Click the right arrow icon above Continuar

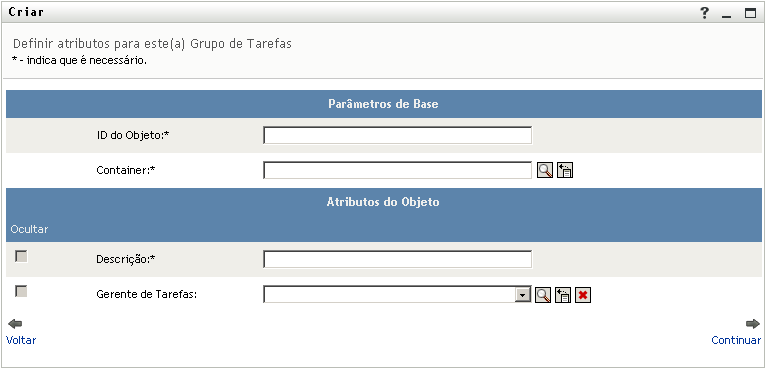click(753, 324)
